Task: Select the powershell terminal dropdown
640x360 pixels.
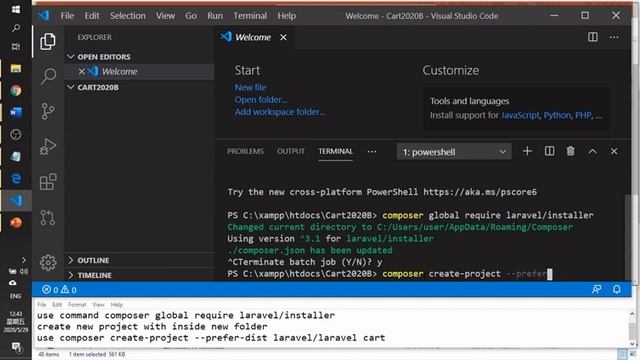Action: tap(454, 152)
